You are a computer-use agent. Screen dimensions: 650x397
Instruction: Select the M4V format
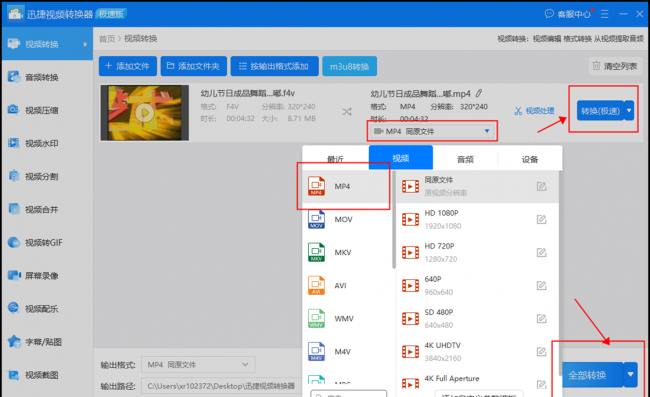click(x=347, y=352)
